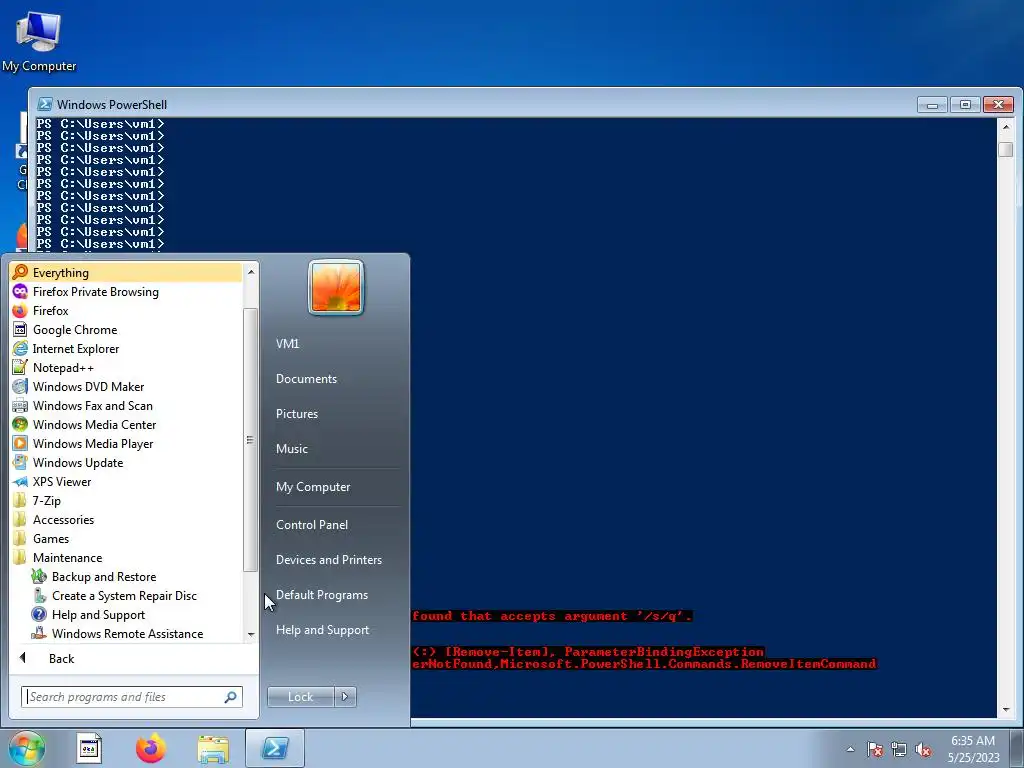Launch XPS Viewer icon
Image resolution: width=1024 pixels, height=768 pixels.
point(20,481)
